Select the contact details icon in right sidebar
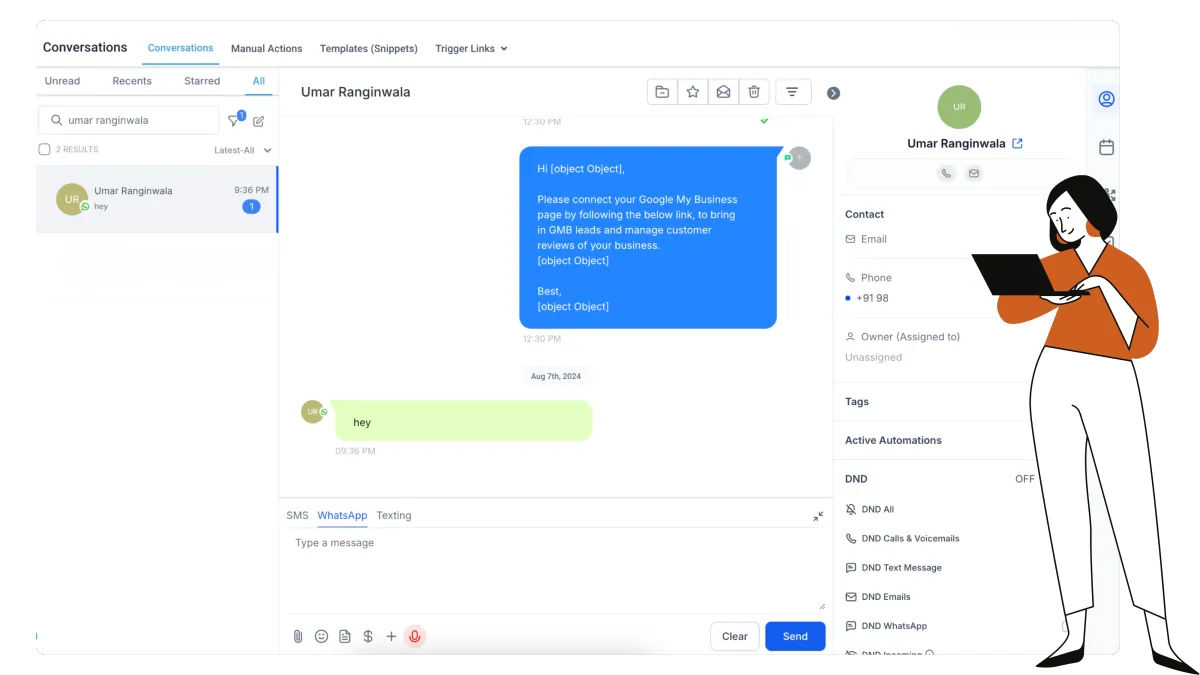1200x675 pixels. [x=1106, y=99]
